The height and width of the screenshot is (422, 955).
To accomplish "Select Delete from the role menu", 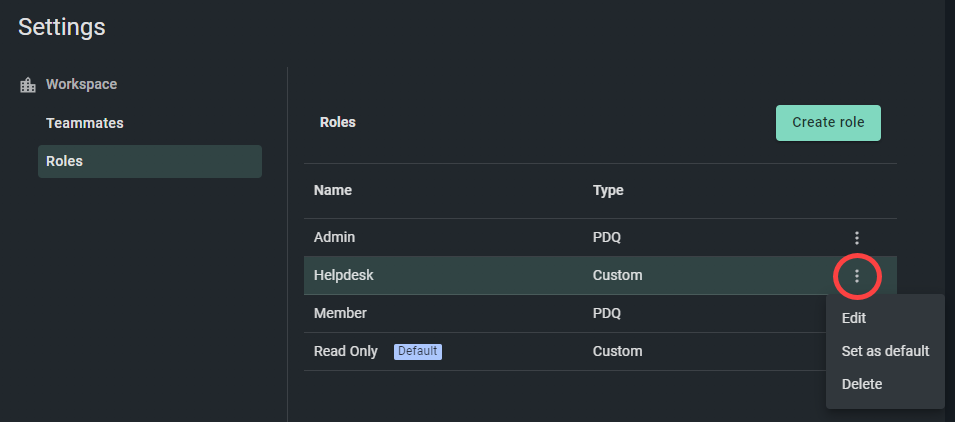I will [x=861, y=384].
